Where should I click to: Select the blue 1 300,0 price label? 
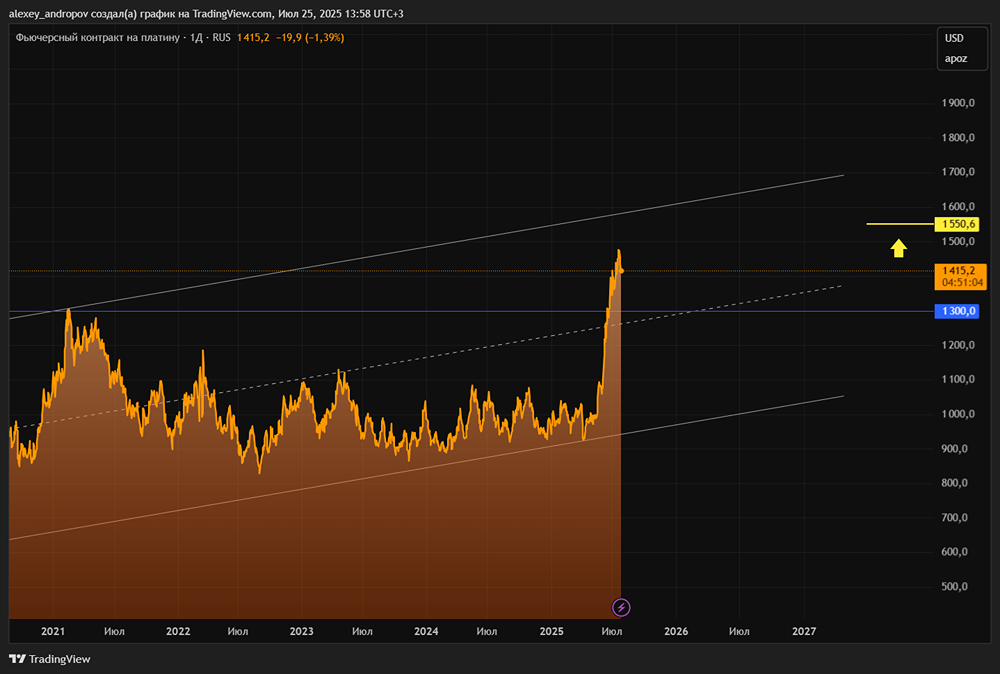(x=958, y=312)
